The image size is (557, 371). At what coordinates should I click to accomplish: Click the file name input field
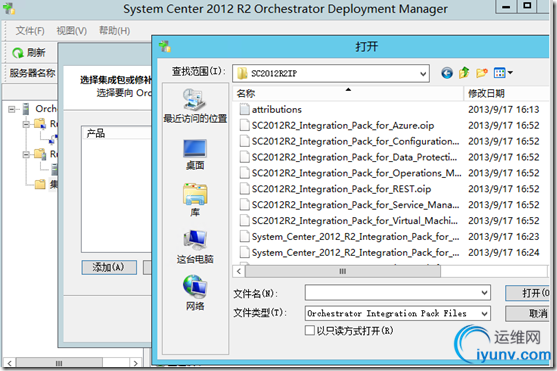point(392,293)
